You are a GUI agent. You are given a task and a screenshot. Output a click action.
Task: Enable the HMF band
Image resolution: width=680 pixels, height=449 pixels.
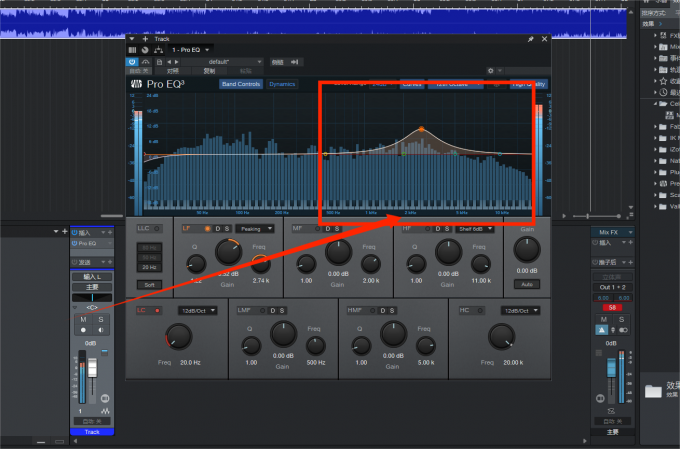(372, 310)
